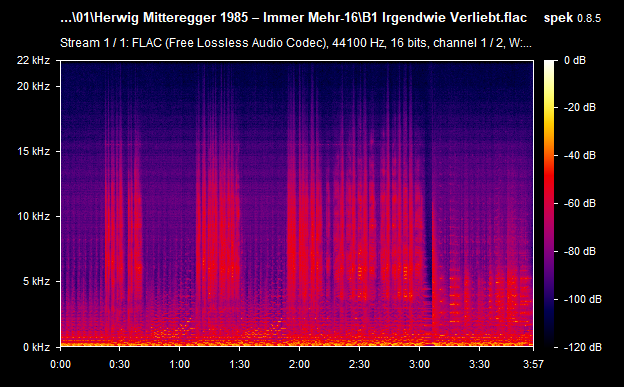Click the spectrogram plot area
The image size is (624, 387).
tap(297, 203)
